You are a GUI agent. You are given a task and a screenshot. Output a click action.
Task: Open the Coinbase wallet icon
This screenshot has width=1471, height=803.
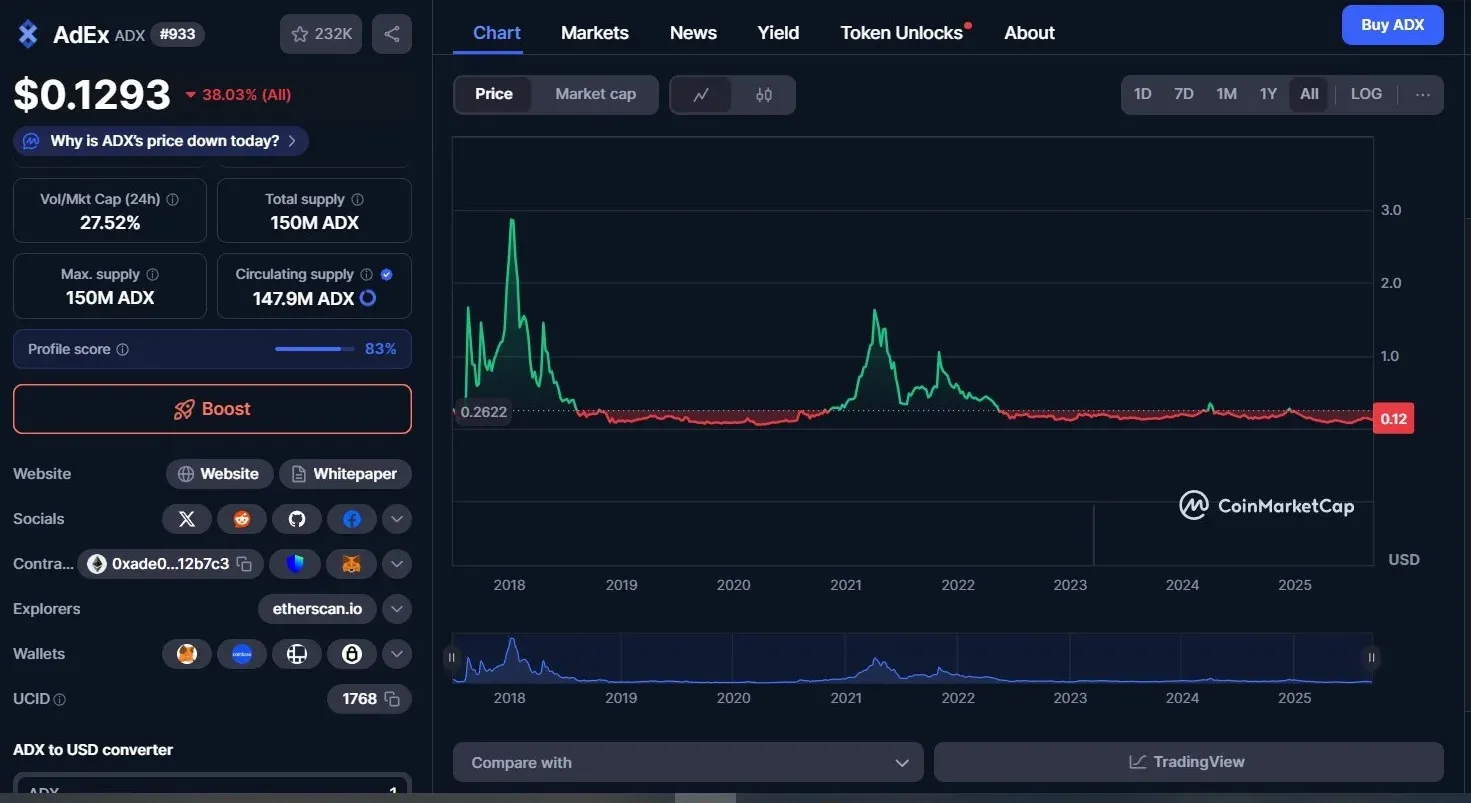tap(242, 654)
